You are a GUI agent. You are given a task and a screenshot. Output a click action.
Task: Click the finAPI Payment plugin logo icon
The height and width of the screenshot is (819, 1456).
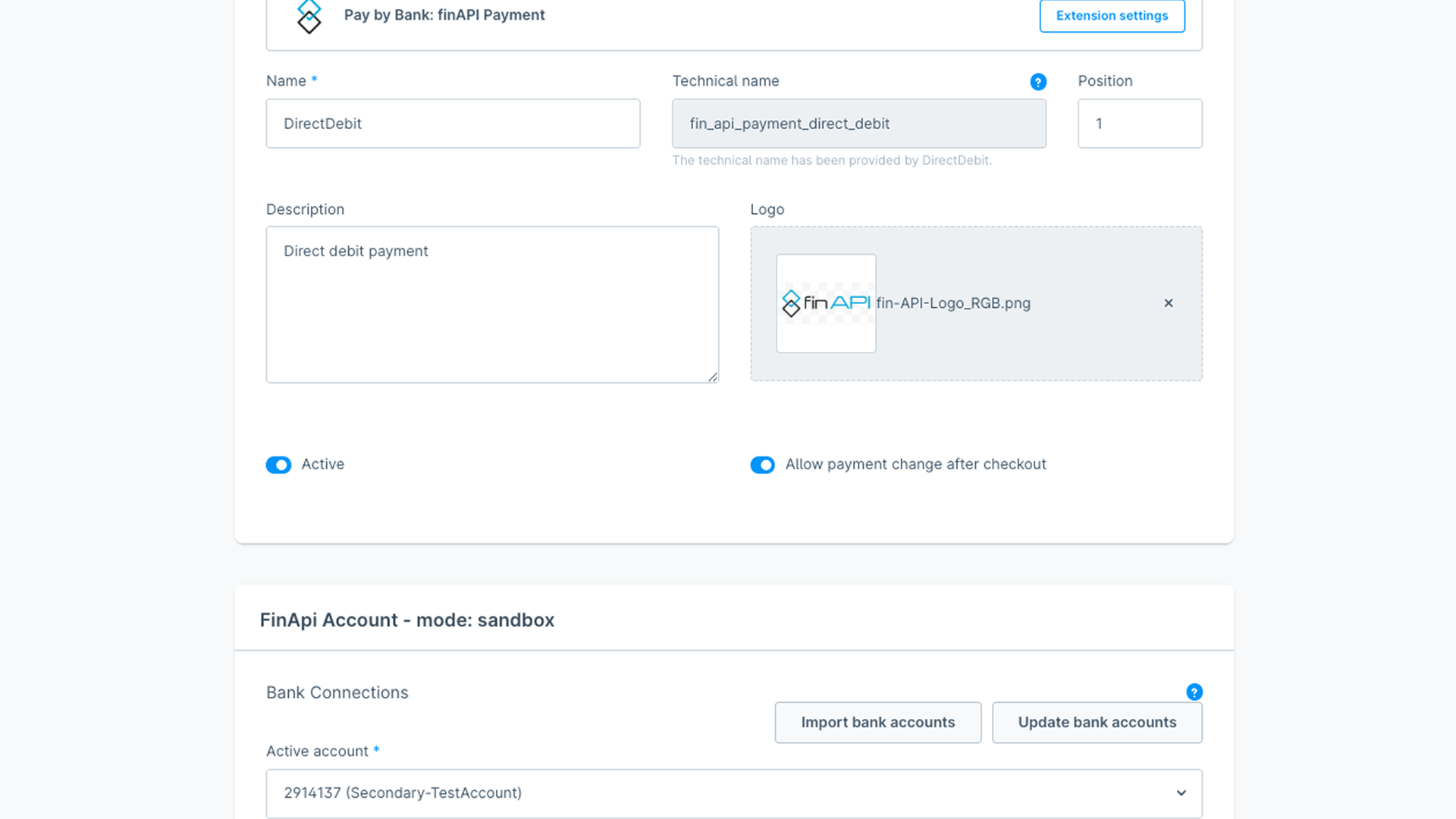click(309, 16)
